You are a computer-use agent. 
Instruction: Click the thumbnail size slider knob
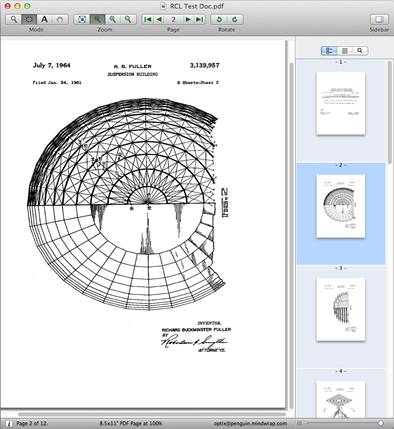pyautogui.click(x=381, y=423)
